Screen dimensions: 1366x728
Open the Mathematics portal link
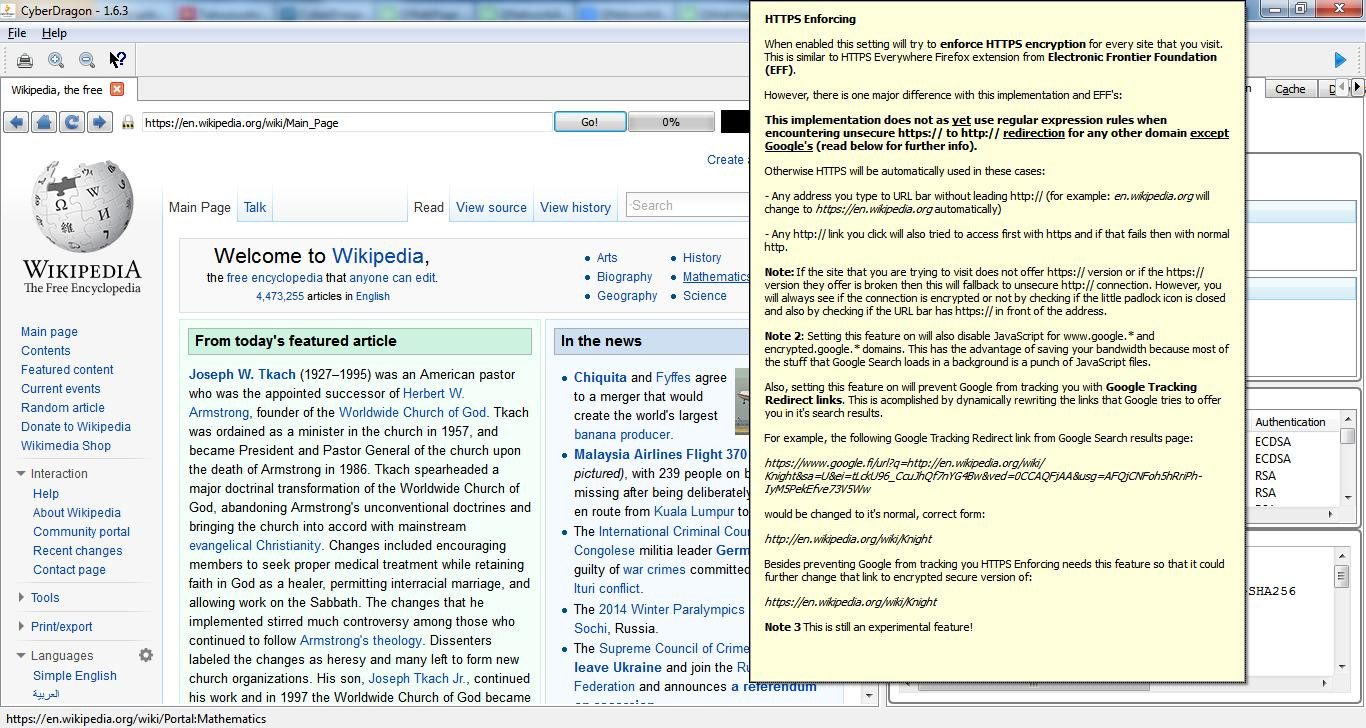(716, 276)
